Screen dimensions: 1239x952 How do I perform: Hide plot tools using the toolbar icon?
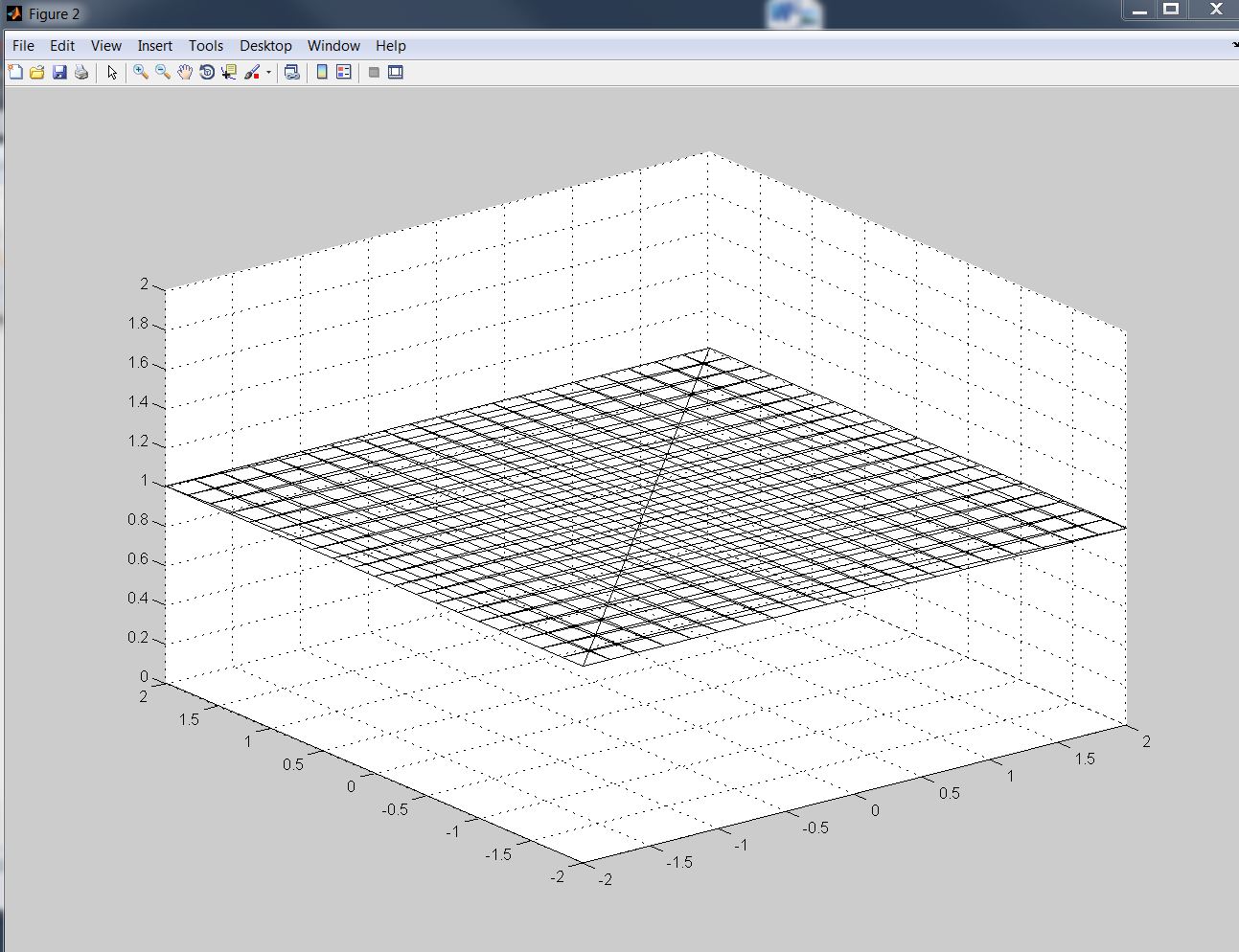(374, 72)
